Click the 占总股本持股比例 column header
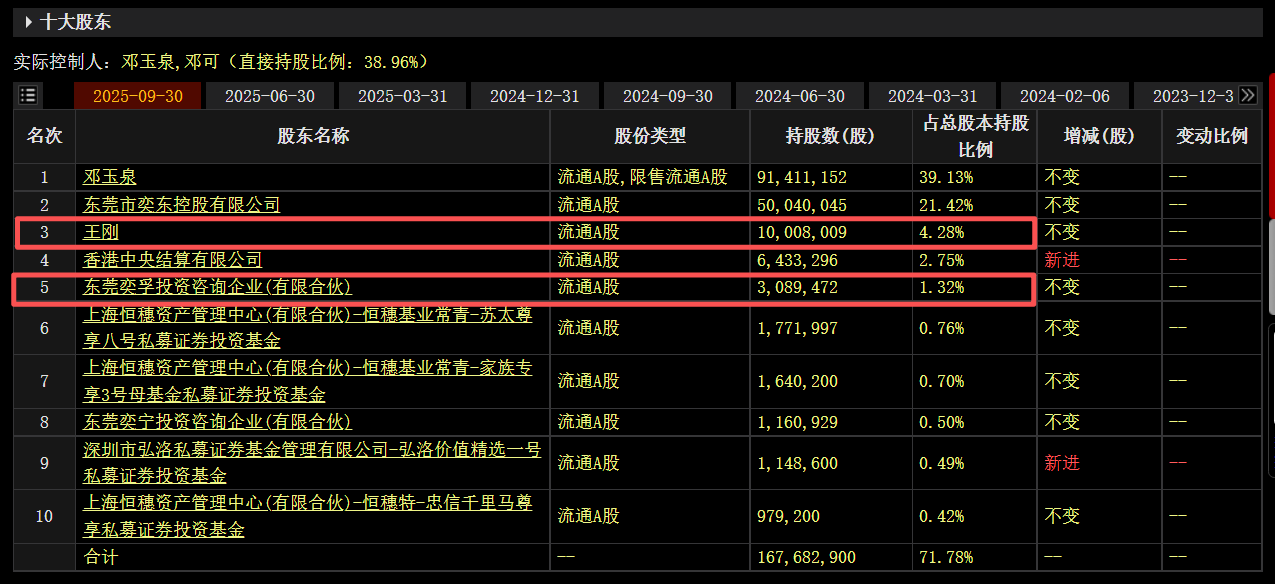1275x584 pixels. tap(975, 137)
